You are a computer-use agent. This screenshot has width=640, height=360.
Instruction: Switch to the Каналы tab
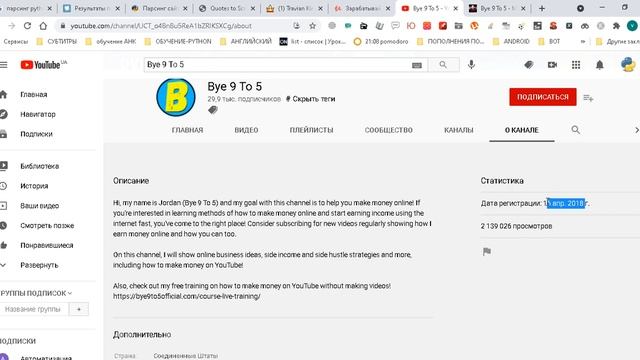coord(458,130)
